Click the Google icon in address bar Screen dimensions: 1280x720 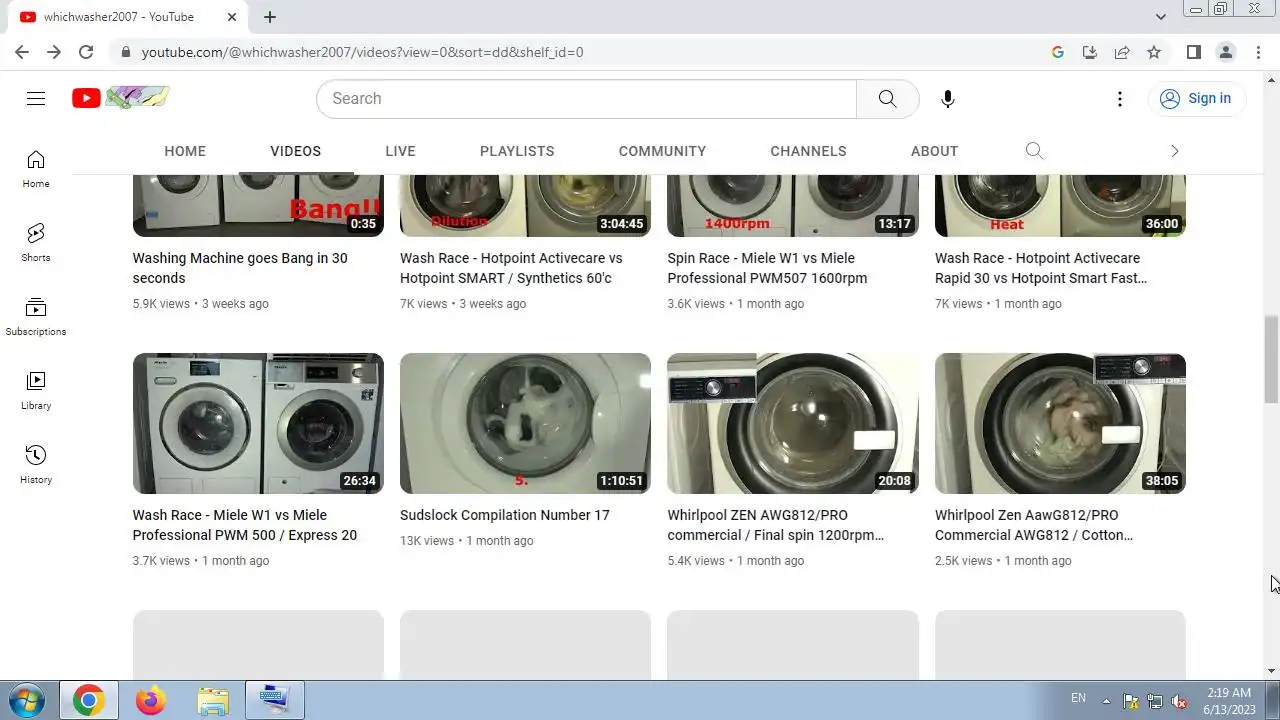point(1058,52)
